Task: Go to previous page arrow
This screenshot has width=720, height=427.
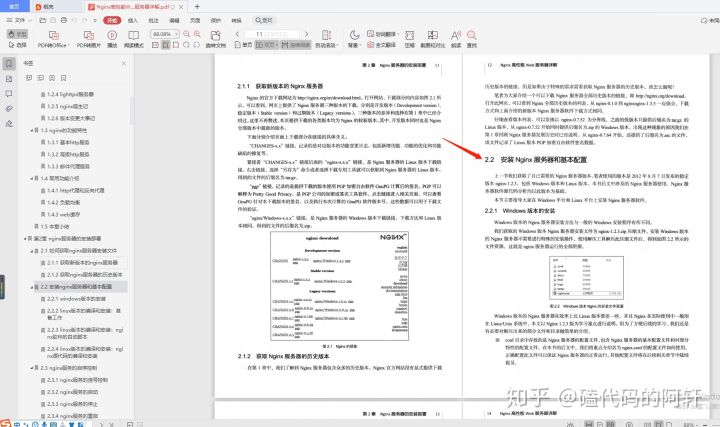Action: click(x=237, y=34)
